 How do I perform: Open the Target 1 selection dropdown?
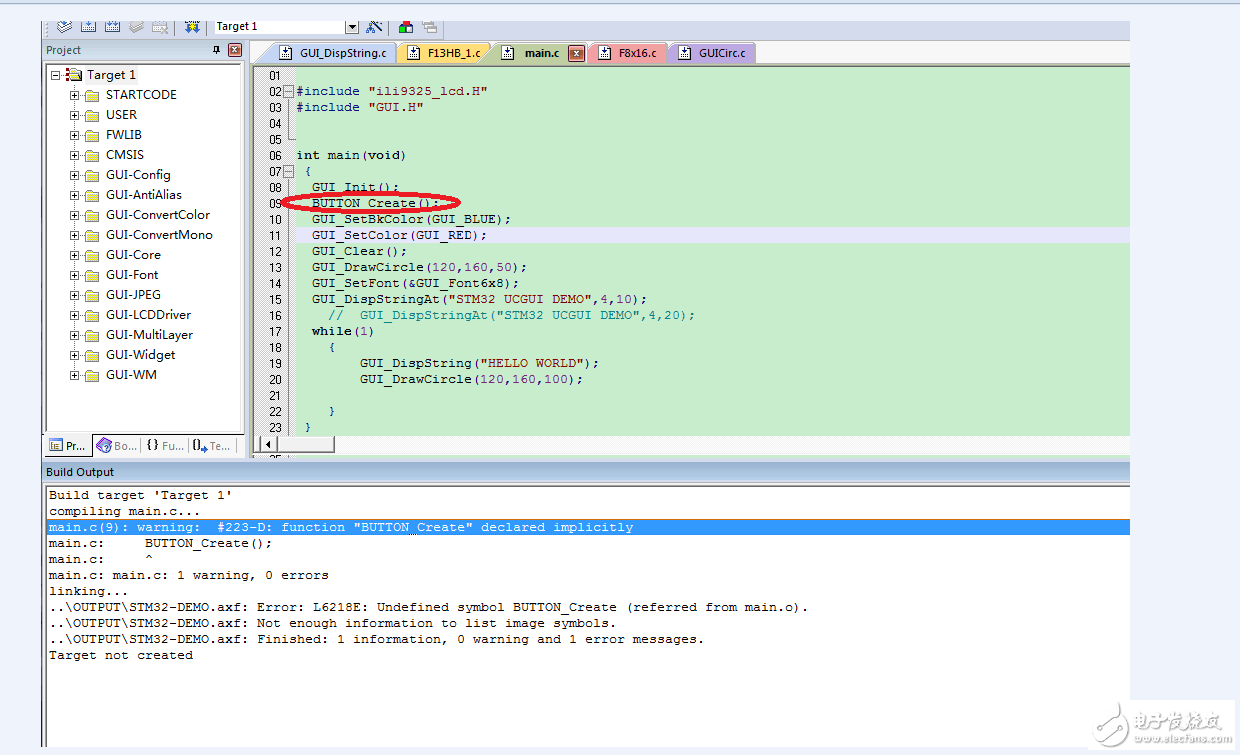[352, 26]
